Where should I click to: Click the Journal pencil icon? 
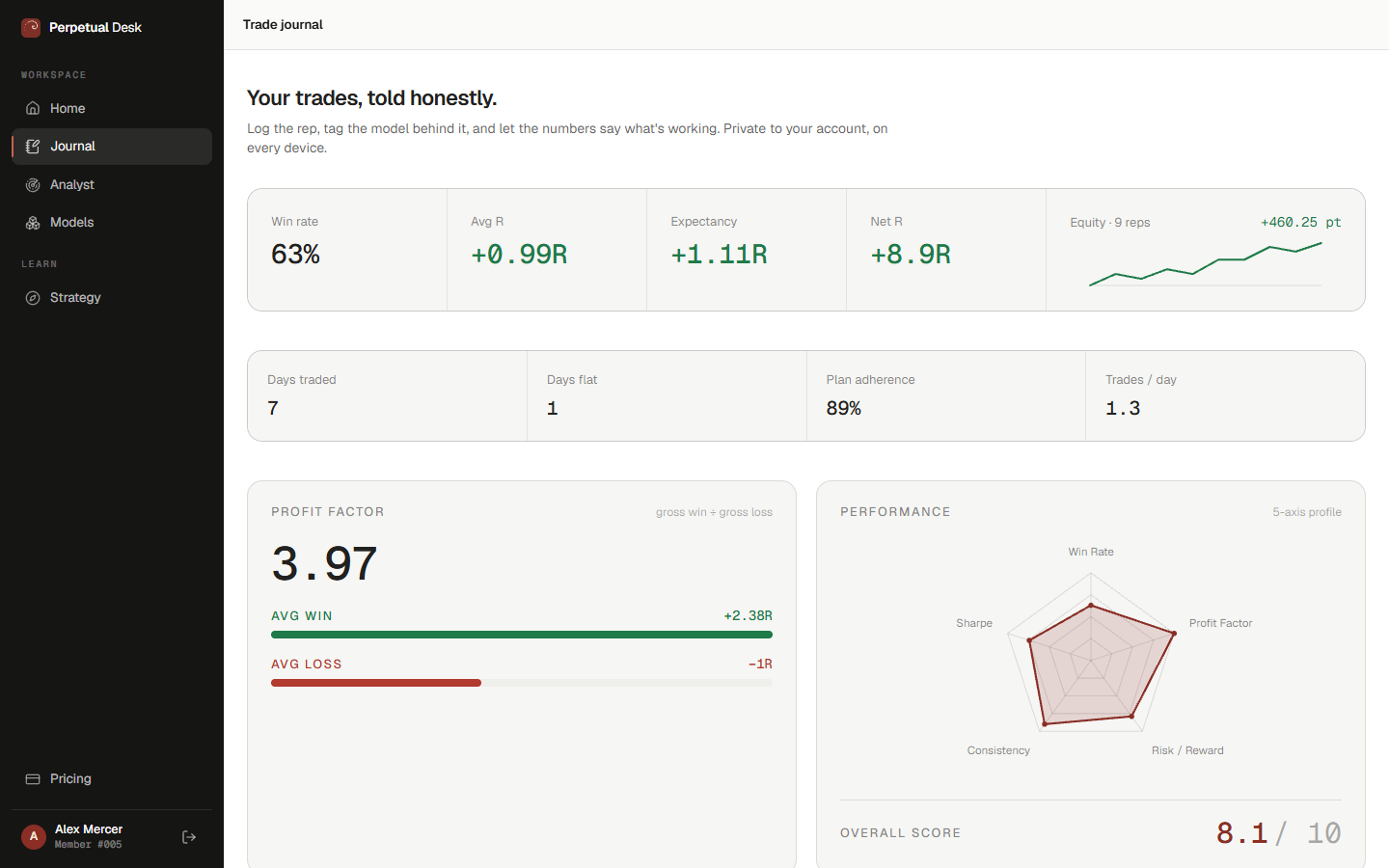tap(33, 147)
